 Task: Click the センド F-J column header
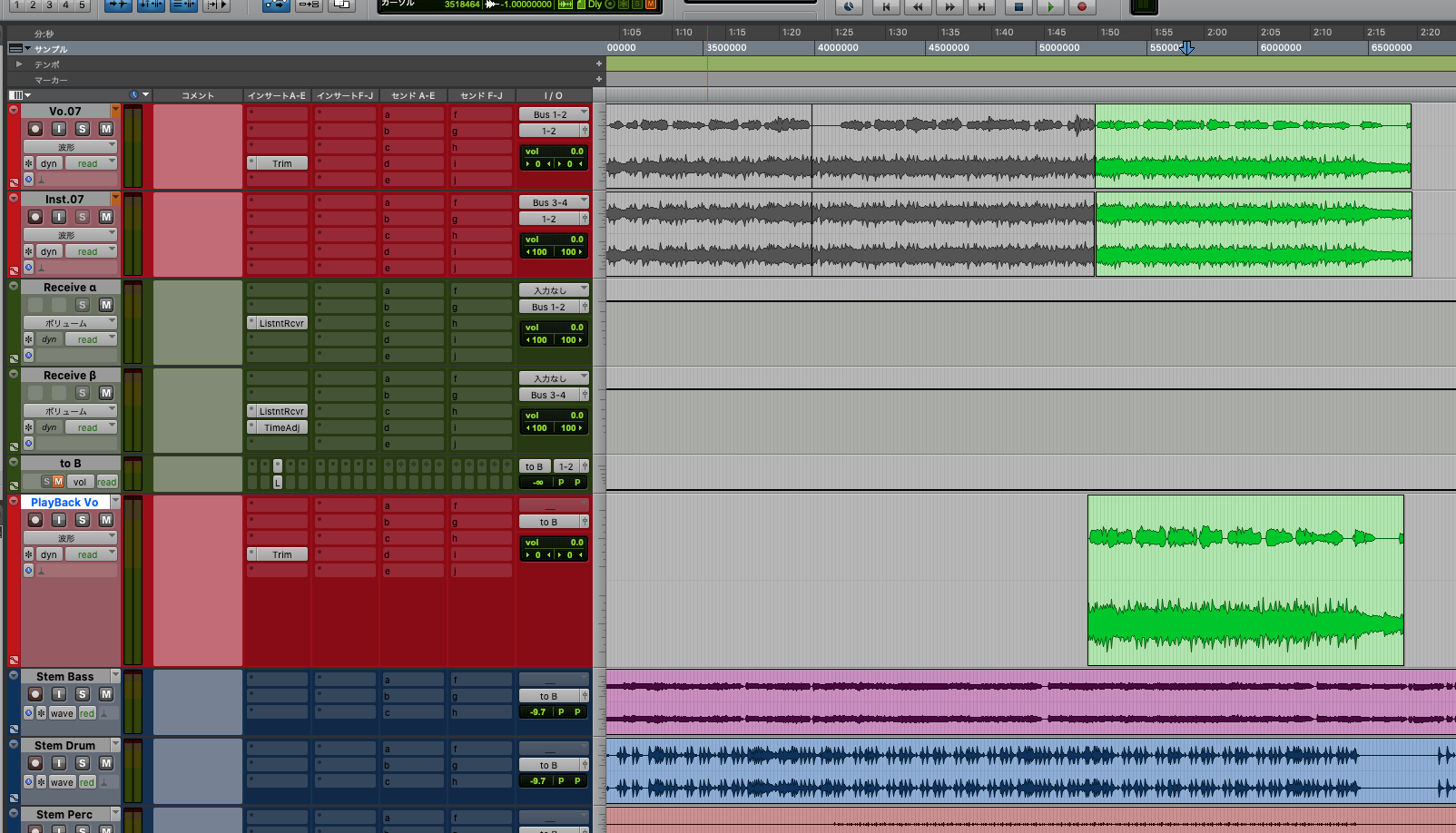(x=481, y=95)
